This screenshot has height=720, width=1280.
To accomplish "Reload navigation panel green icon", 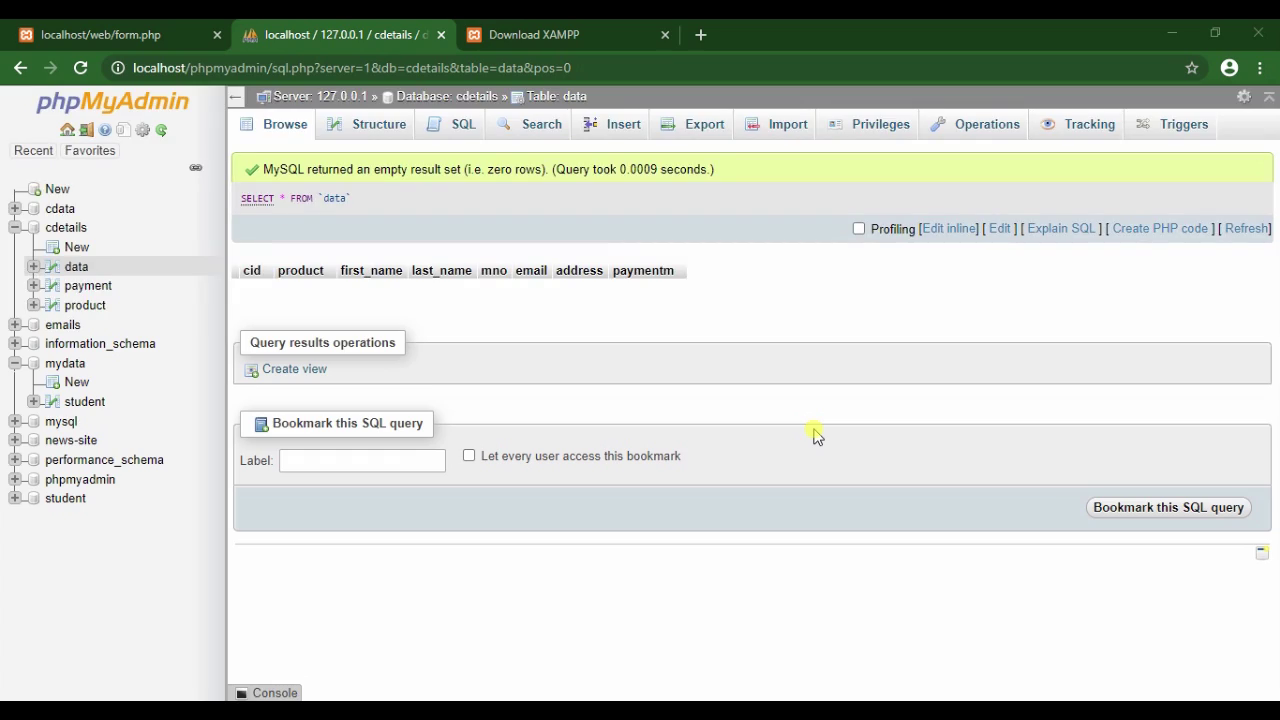I will [161, 130].
